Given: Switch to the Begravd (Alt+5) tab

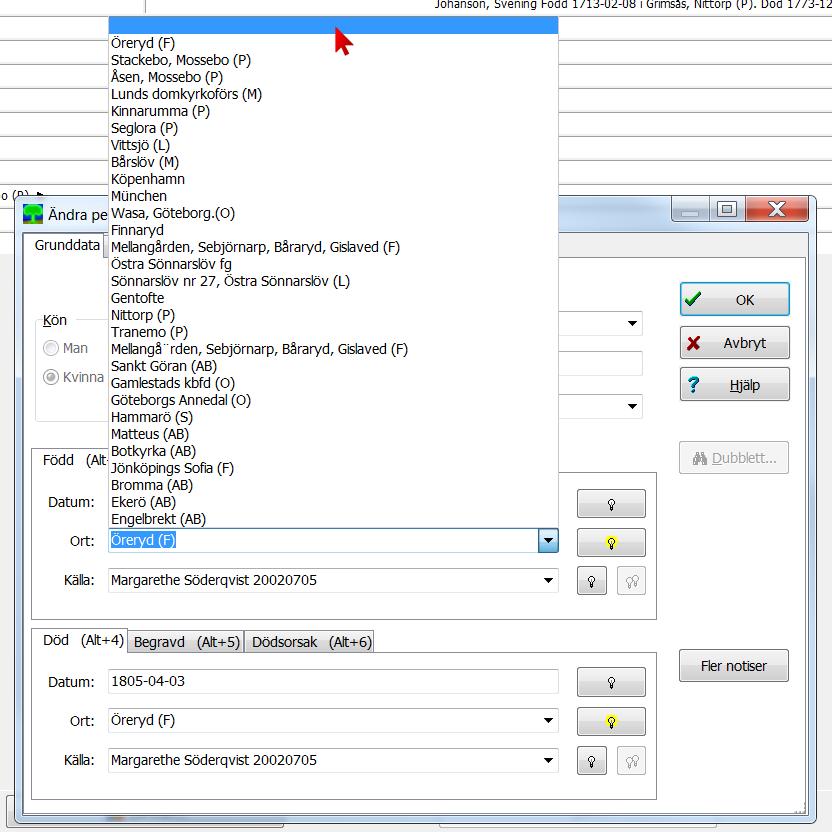Looking at the screenshot, I should (x=186, y=642).
